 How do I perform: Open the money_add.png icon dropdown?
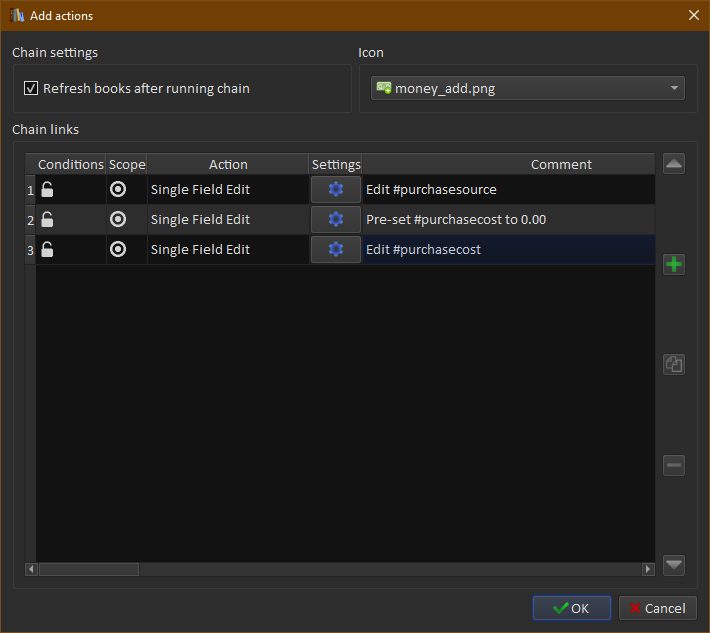[x=527, y=89]
